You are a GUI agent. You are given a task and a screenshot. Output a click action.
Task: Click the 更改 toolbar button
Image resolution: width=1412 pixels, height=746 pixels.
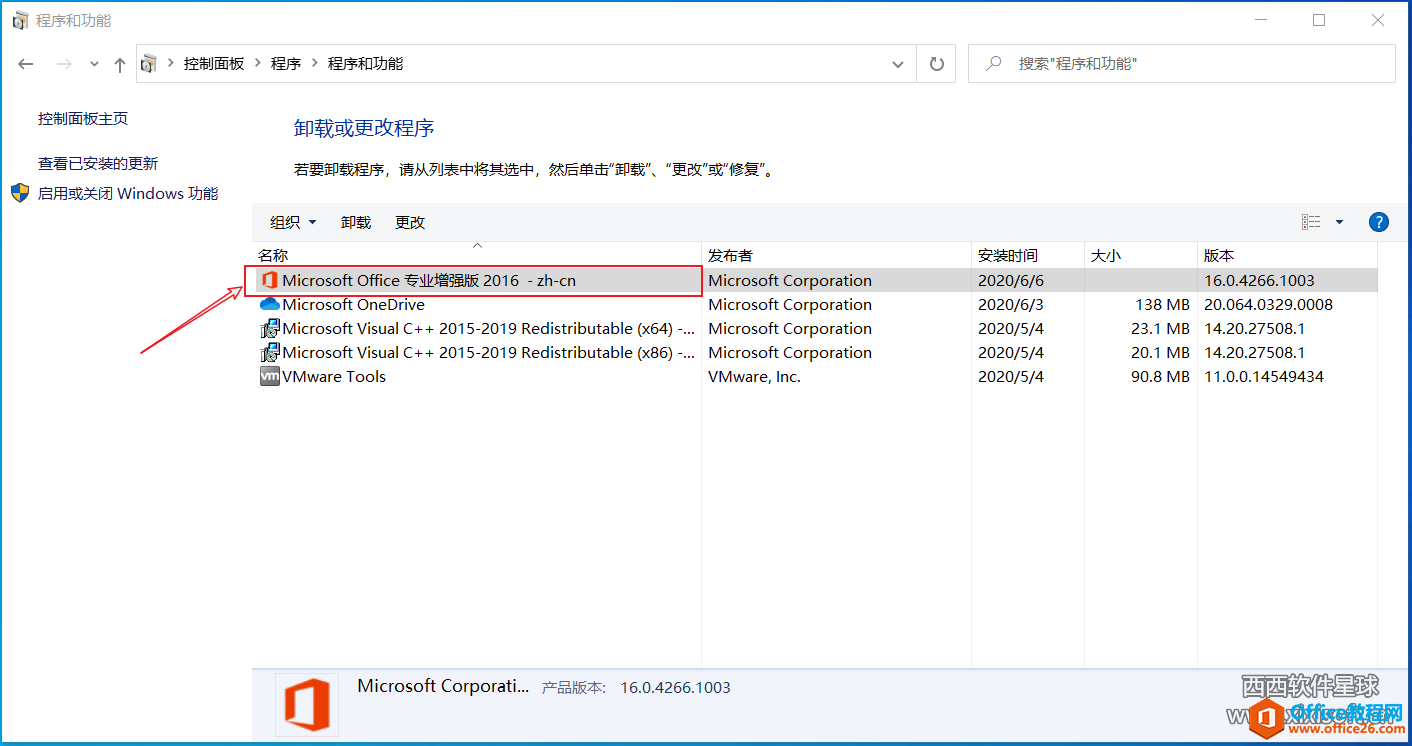410,222
